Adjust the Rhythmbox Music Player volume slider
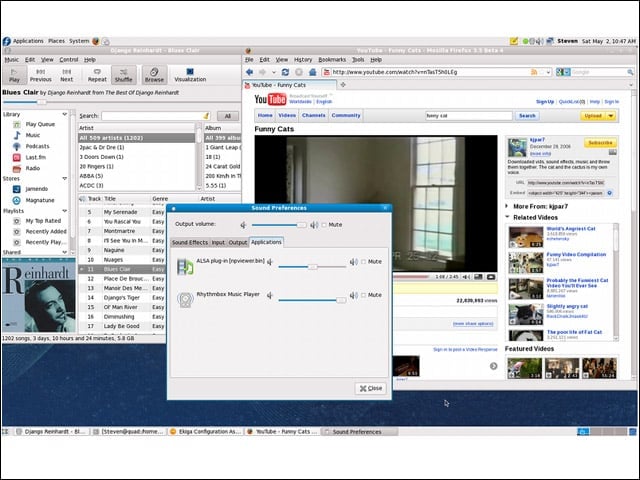This screenshot has height=480, width=640. pyautogui.click(x=312, y=300)
